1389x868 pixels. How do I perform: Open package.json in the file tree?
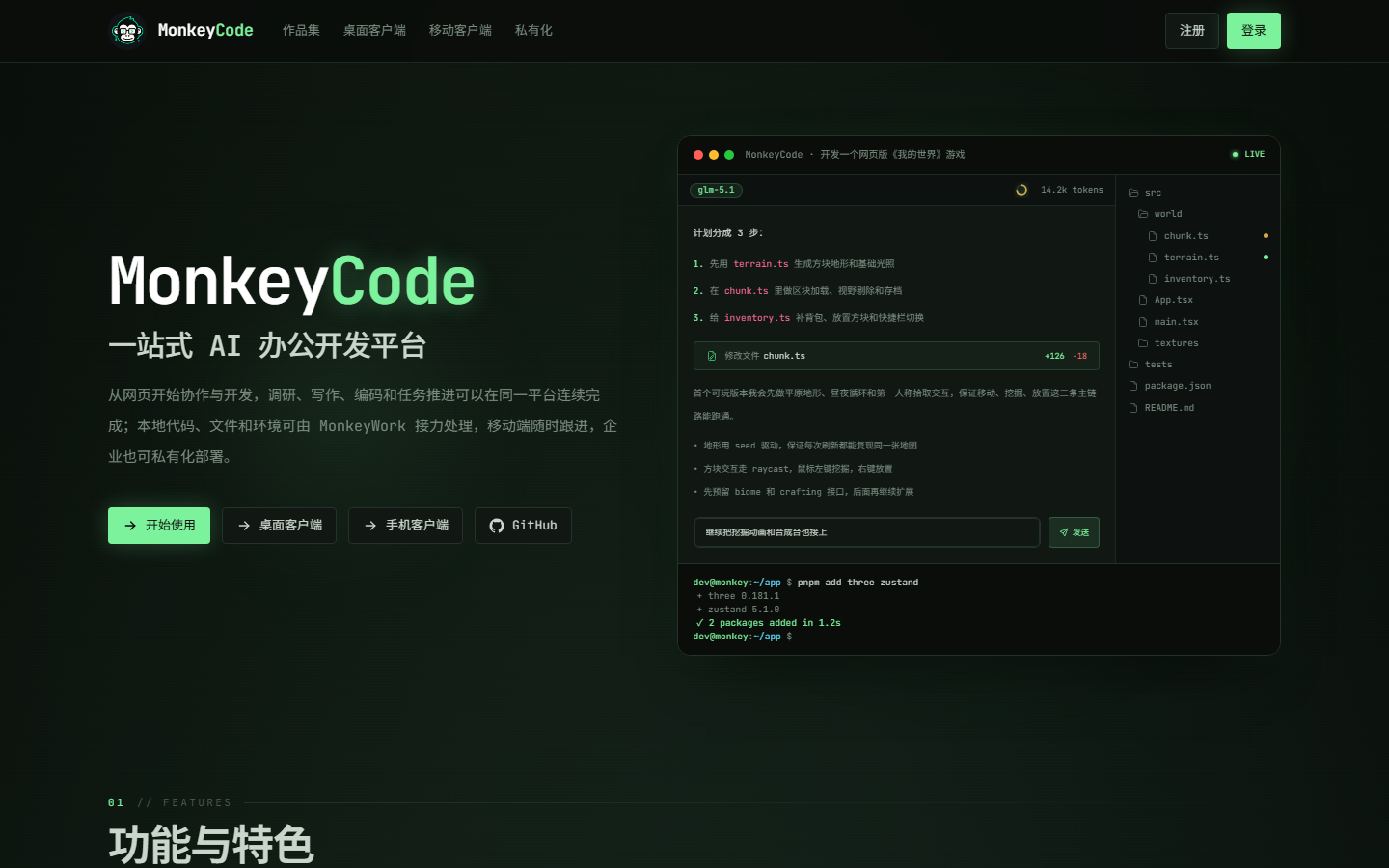tap(1178, 386)
